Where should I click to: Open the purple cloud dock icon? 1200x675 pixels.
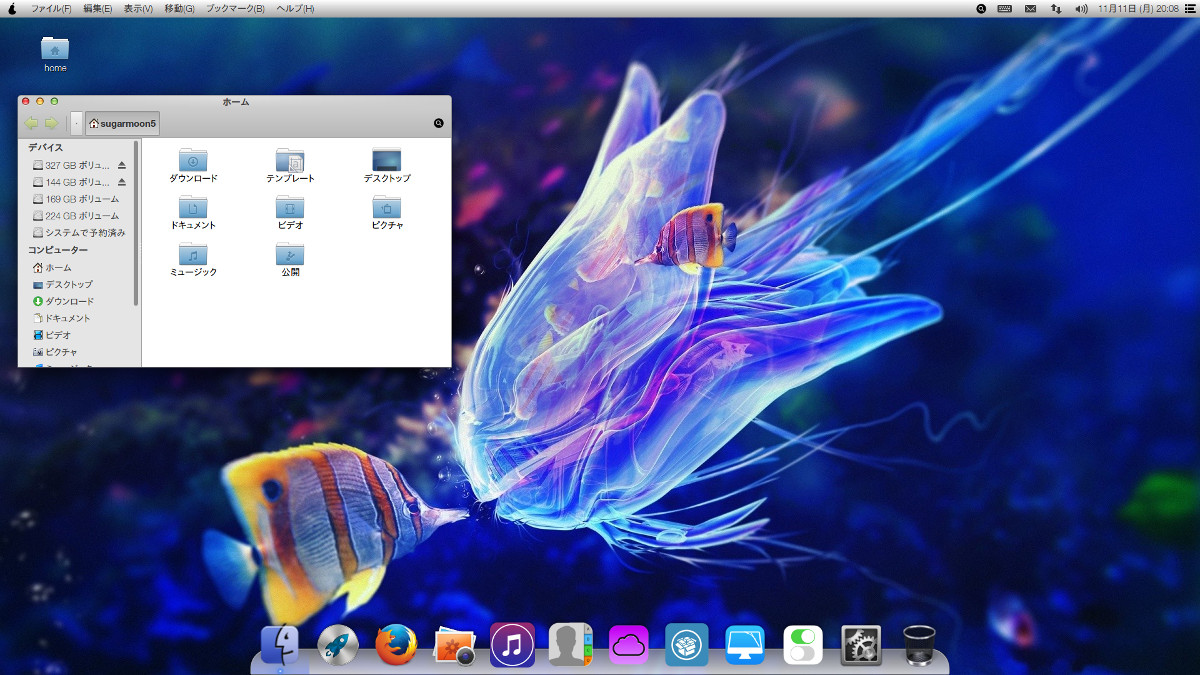pyautogui.click(x=629, y=645)
